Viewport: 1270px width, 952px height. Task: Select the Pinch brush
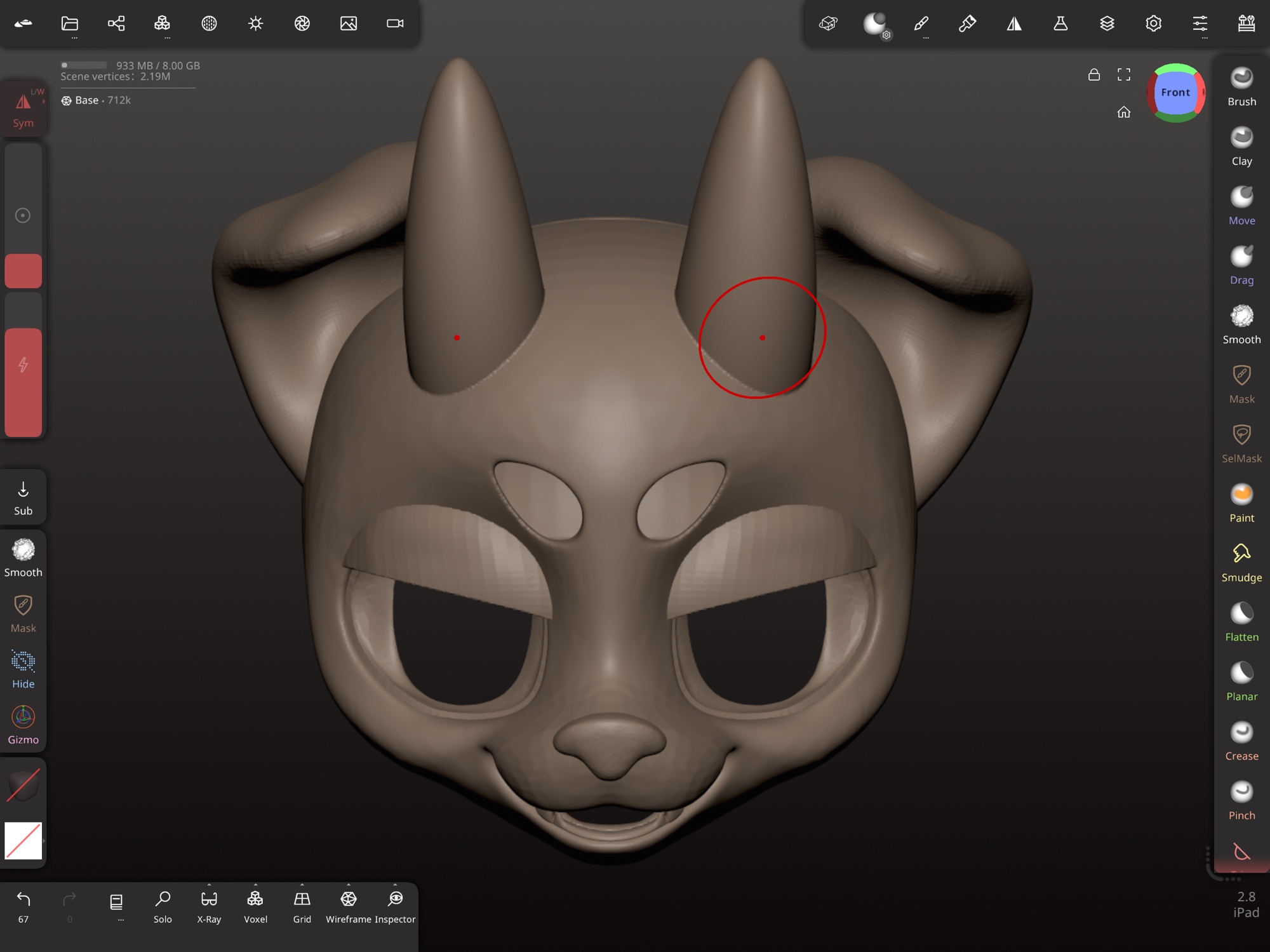(x=1241, y=800)
